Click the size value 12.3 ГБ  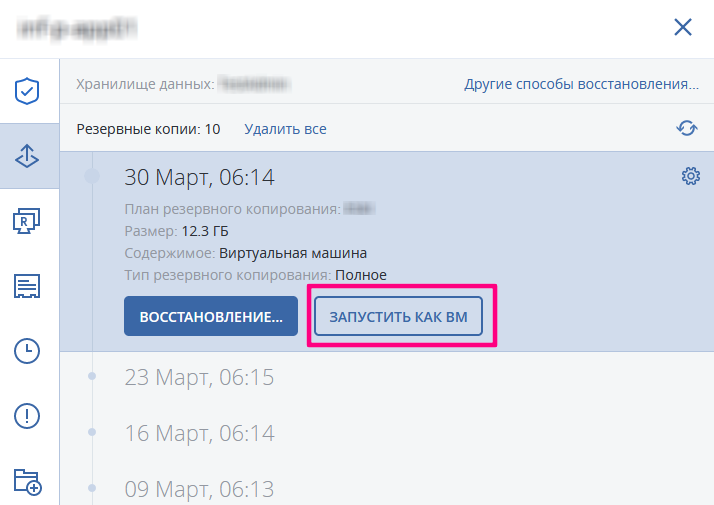tap(205, 231)
